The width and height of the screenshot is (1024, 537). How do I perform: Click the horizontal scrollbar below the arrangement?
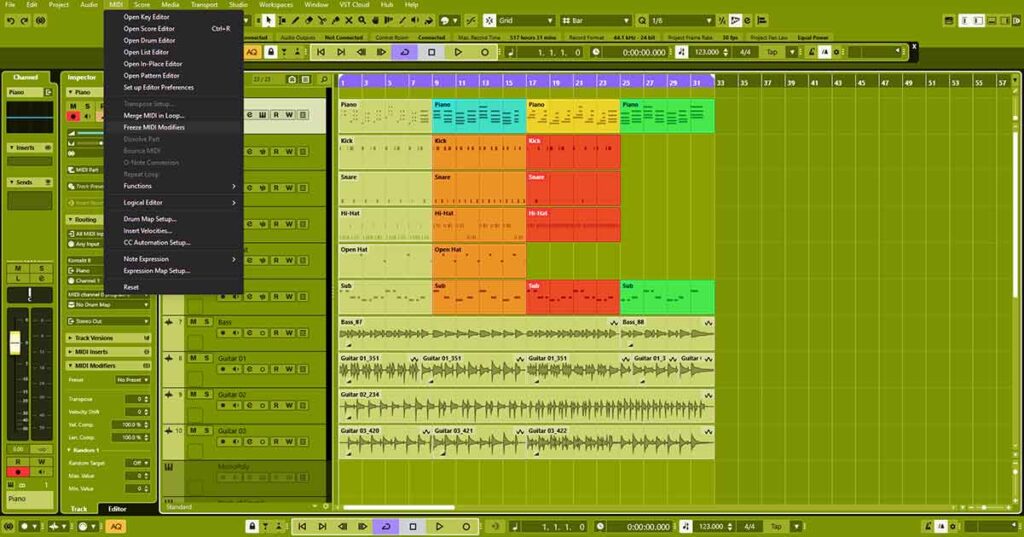pos(398,507)
